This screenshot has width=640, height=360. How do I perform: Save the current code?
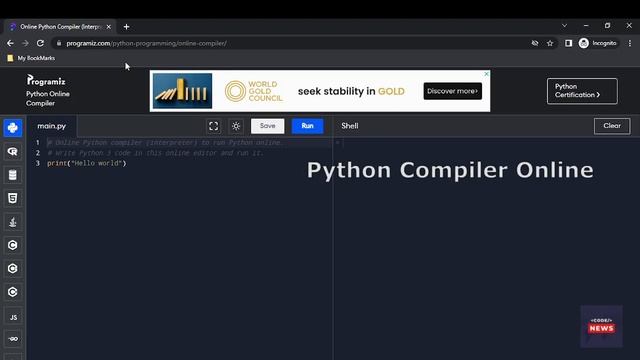(267, 126)
